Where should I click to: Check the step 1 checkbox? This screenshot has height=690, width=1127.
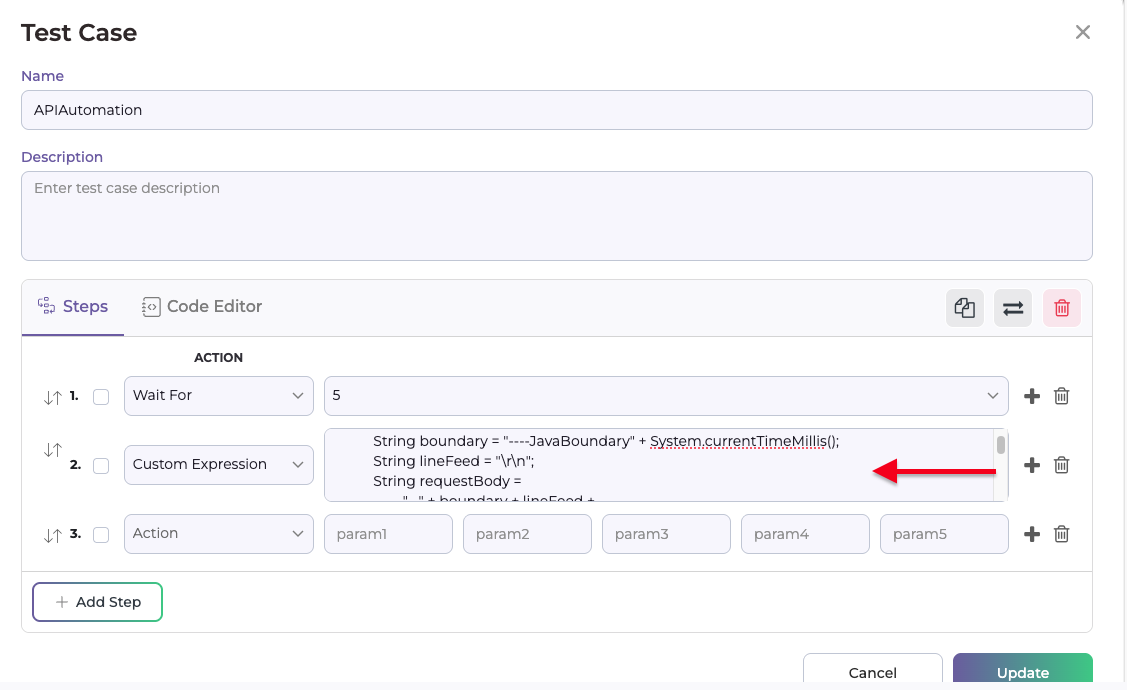(x=101, y=397)
